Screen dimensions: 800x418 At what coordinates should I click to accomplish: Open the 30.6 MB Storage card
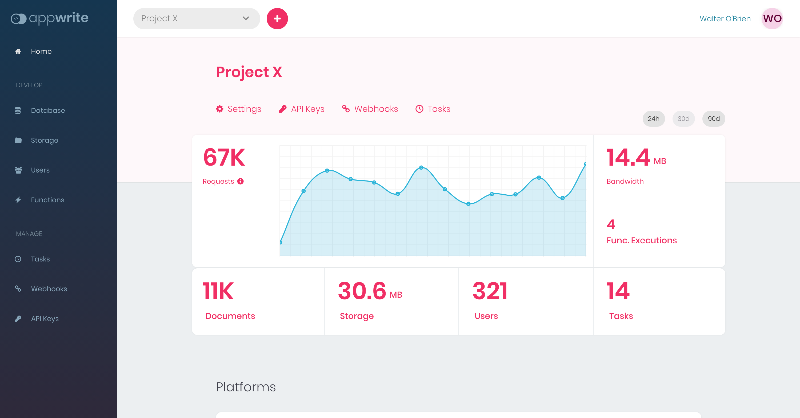click(x=391, y=302)
